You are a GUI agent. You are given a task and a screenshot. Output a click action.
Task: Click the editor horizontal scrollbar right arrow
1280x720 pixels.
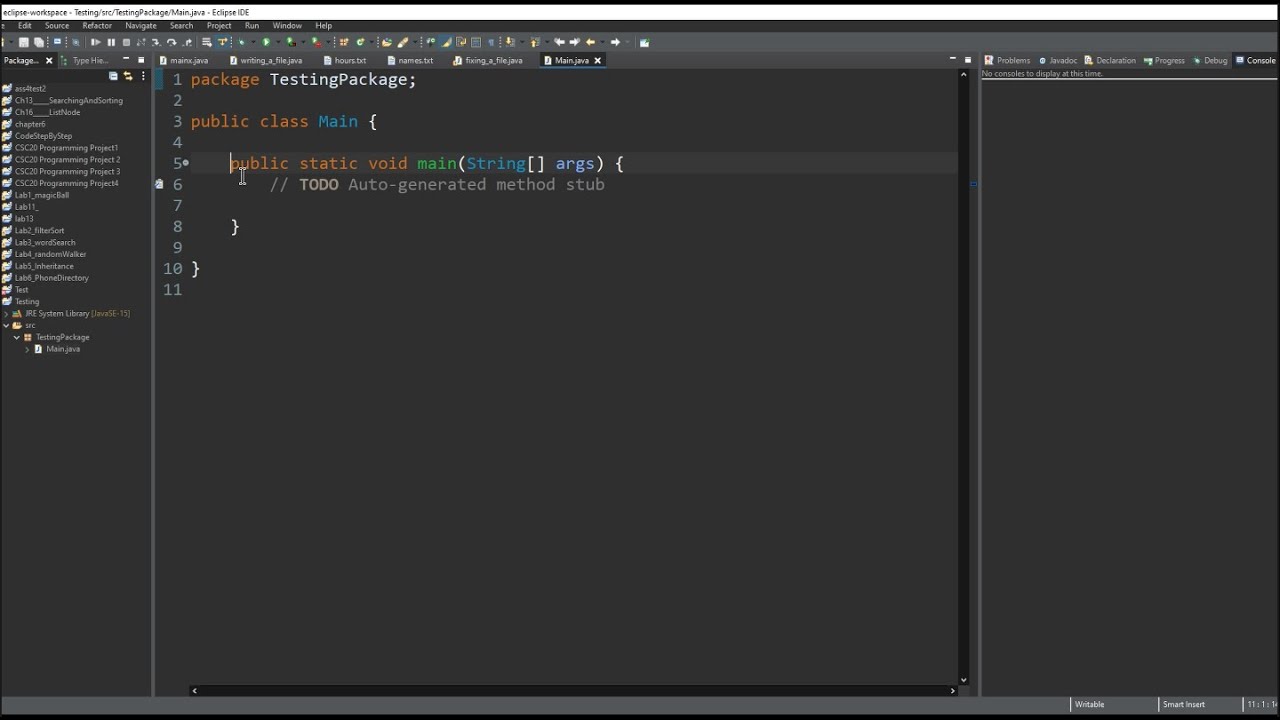pyautogui.click(x=953, y=691)
